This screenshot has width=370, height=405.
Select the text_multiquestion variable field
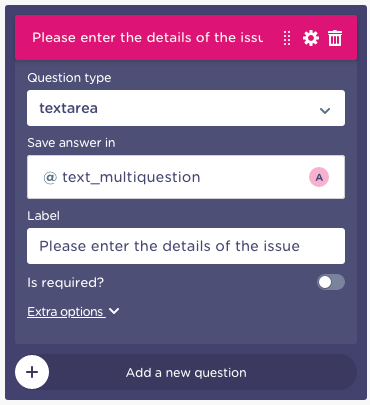[186, 177]
